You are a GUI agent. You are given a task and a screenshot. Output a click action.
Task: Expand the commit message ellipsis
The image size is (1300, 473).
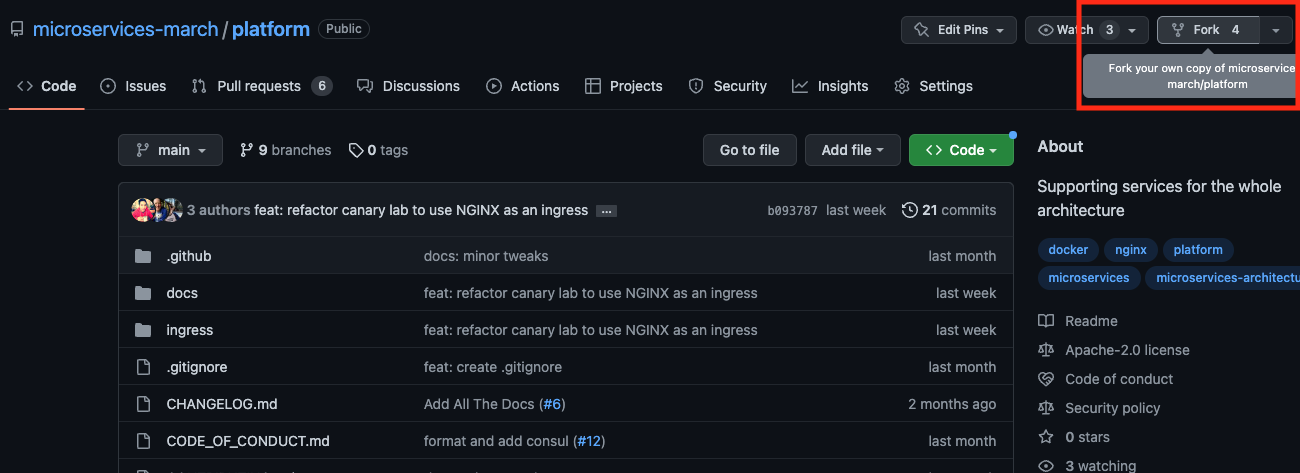point(606,211)
